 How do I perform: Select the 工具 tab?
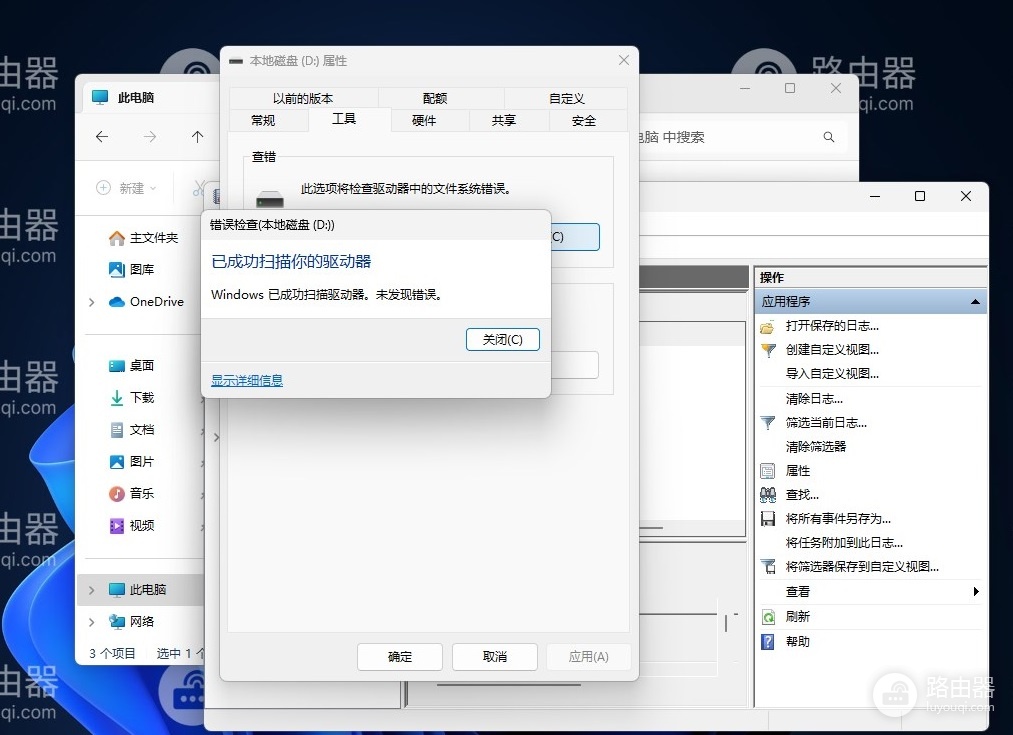click(x=344, y=119)
